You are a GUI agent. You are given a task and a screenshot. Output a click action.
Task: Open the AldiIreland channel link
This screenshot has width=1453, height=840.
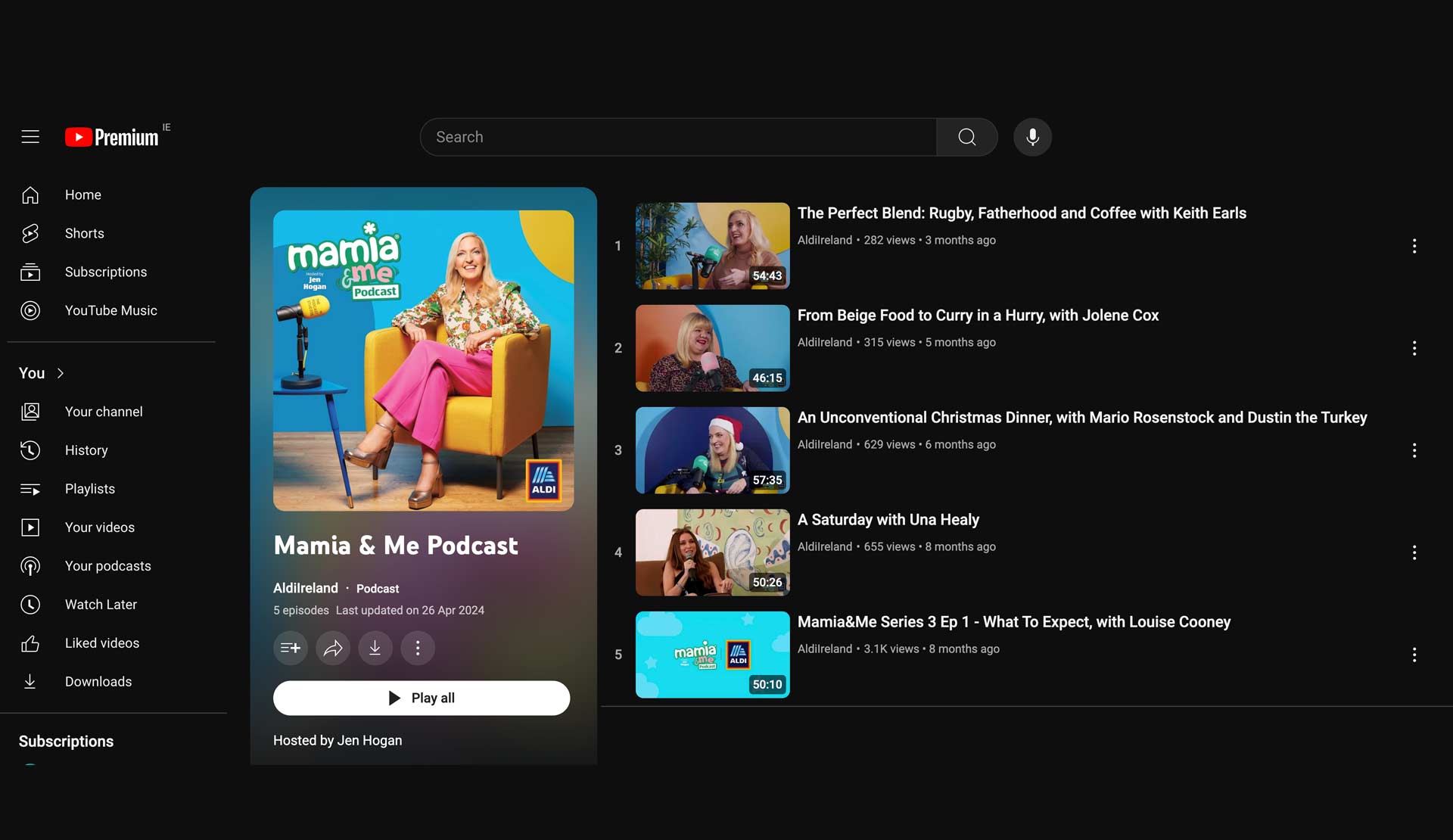[x=305, y=588]
